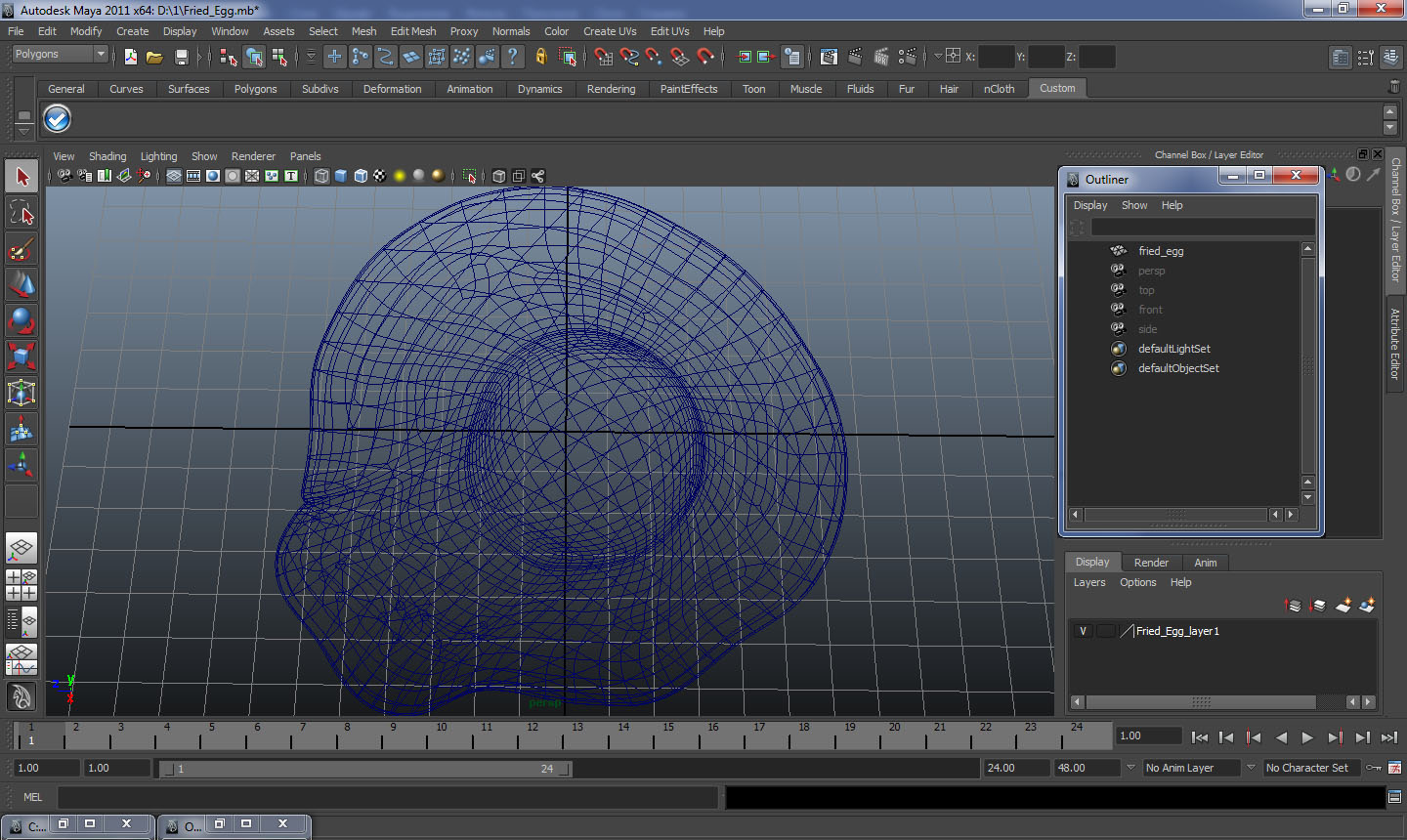Click Create new empty layer icon

tap(1343, 606)
